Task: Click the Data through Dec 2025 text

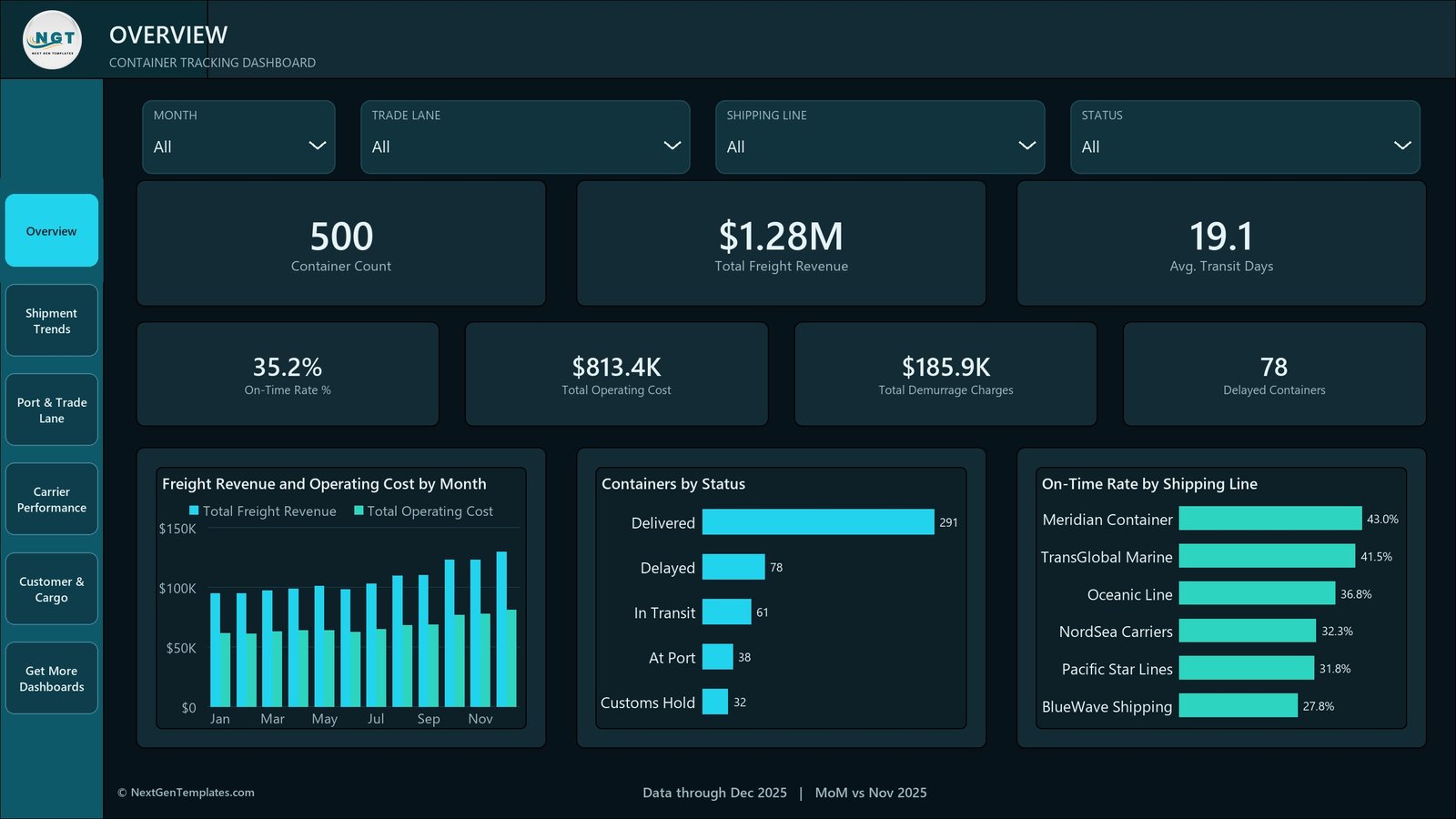Action: (714, 793)
